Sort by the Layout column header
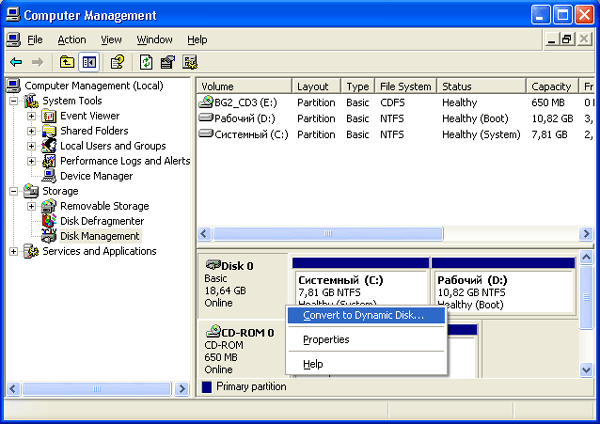 click(316, 86)
